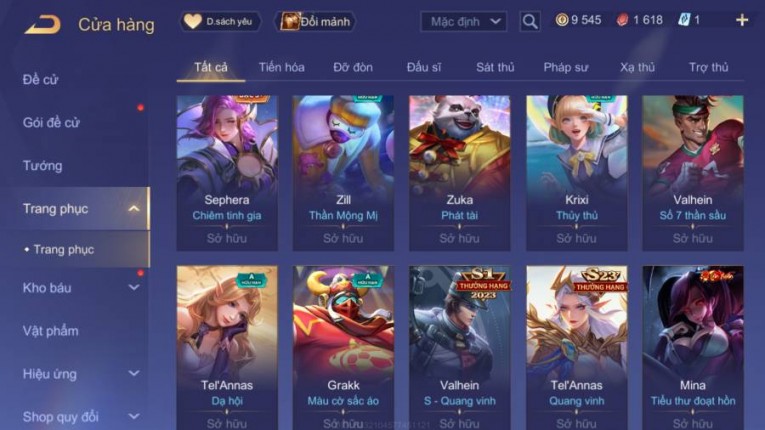Screen dimensions: 765x430
Task: Tap the gold coin balance icon
Action: 562,20
